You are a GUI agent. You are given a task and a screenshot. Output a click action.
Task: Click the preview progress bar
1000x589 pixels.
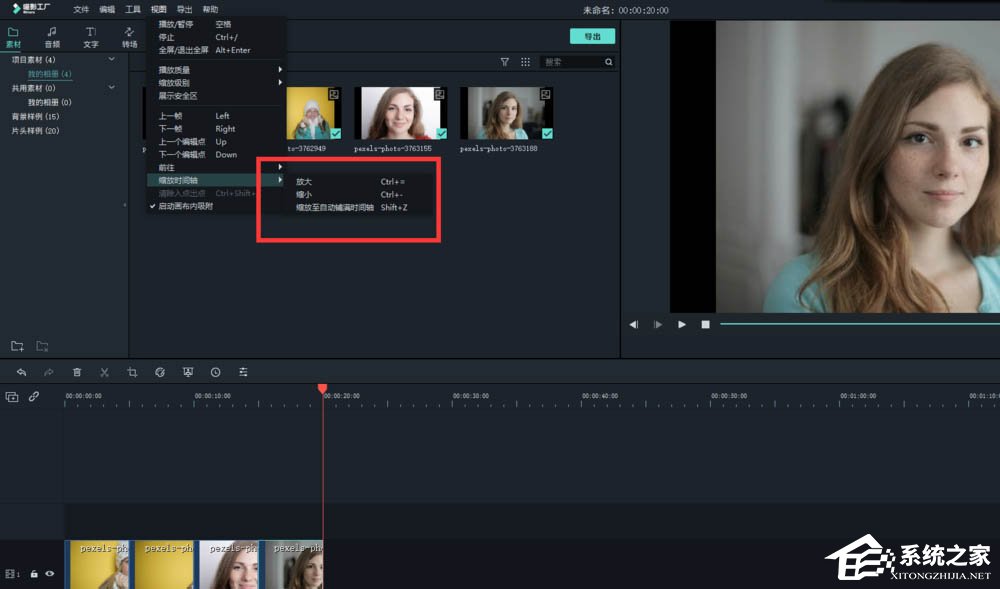[860, 324]
